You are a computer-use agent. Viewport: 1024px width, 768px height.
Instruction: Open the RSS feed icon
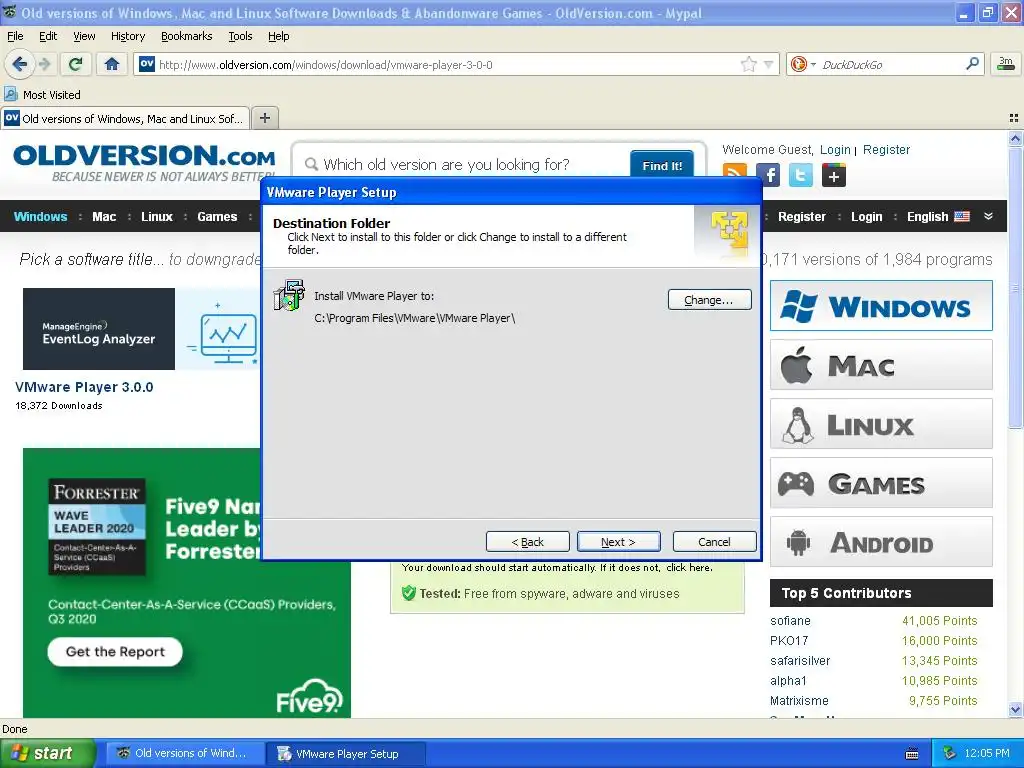(735, 174)
